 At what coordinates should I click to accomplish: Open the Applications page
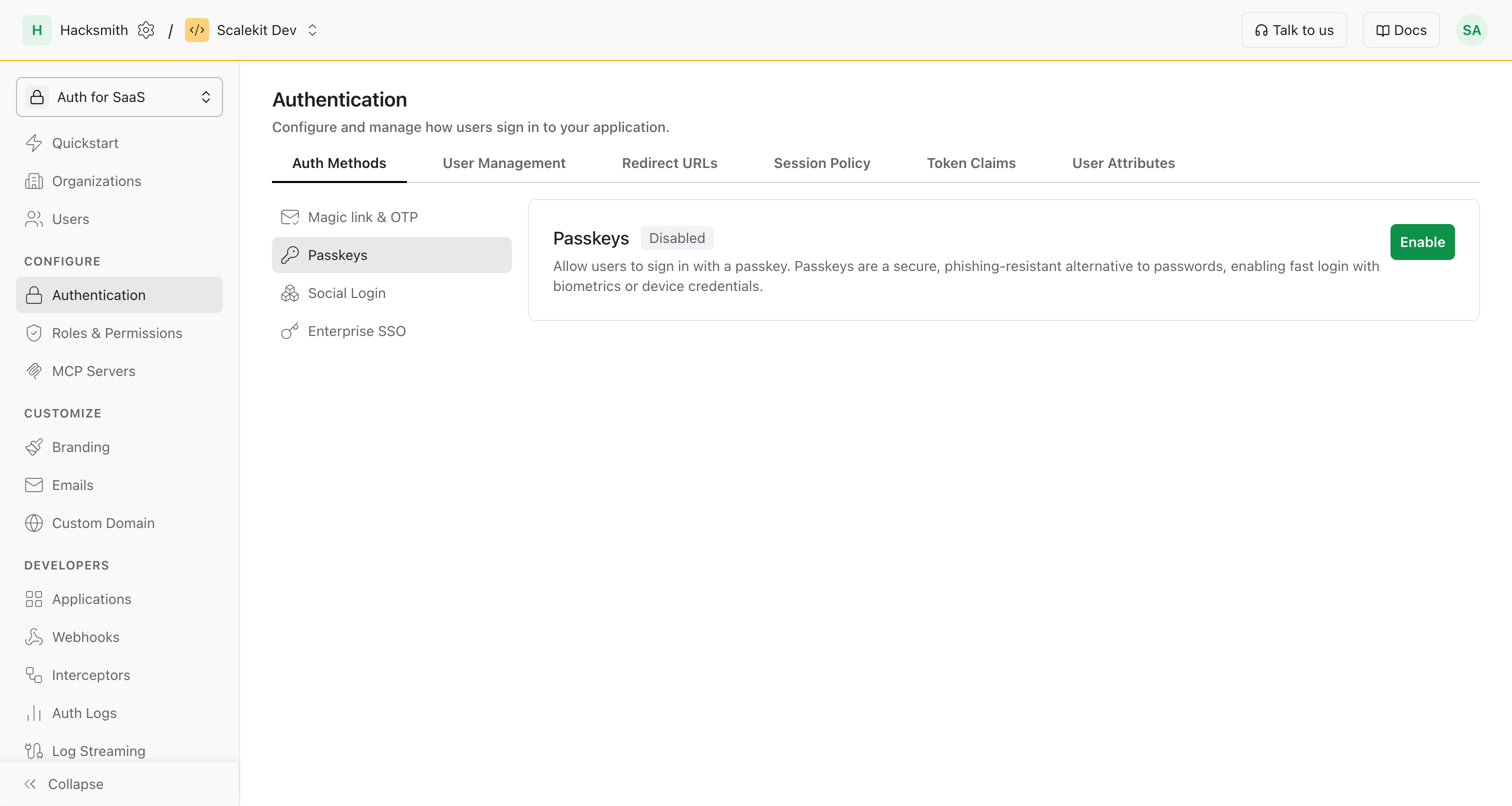119,599
